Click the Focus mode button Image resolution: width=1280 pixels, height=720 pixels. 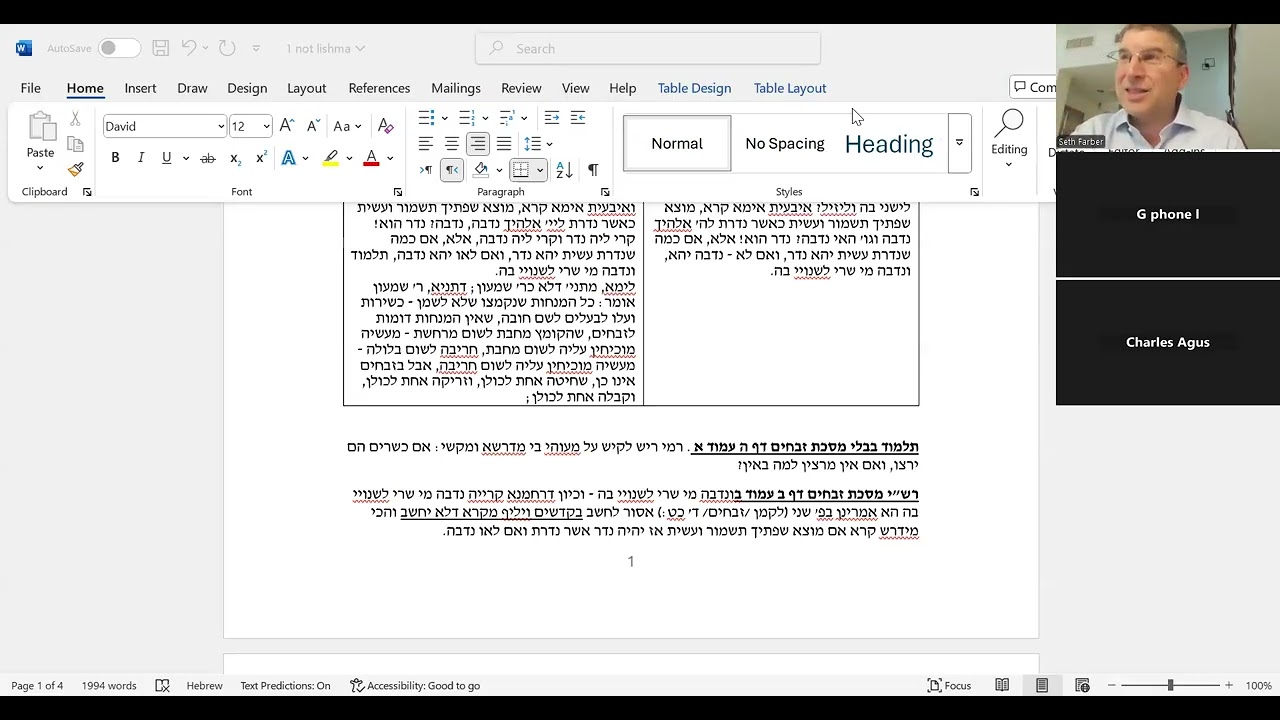950,685
